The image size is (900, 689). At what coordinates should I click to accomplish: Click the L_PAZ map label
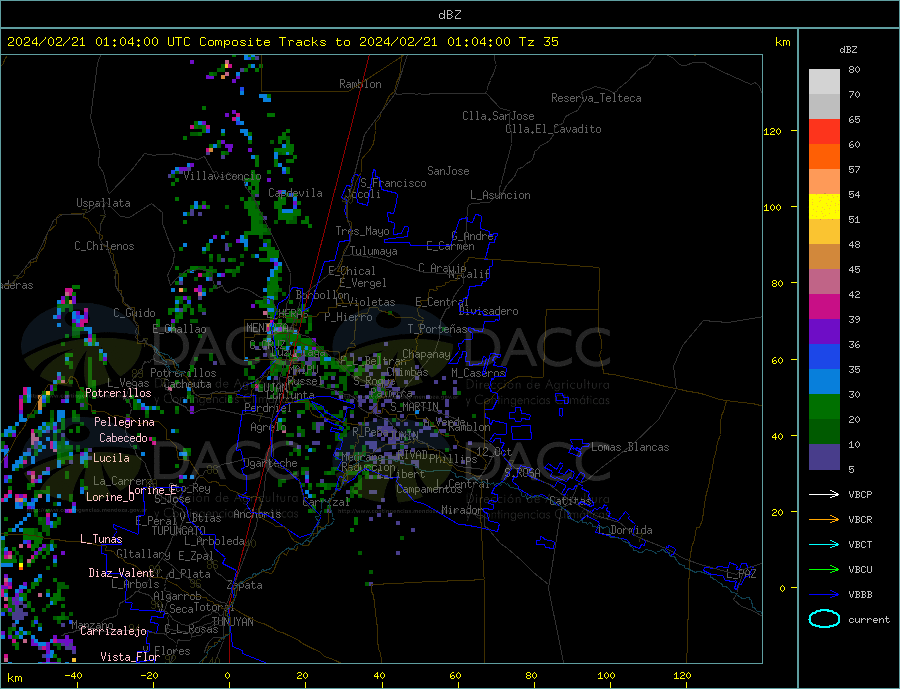741,574
